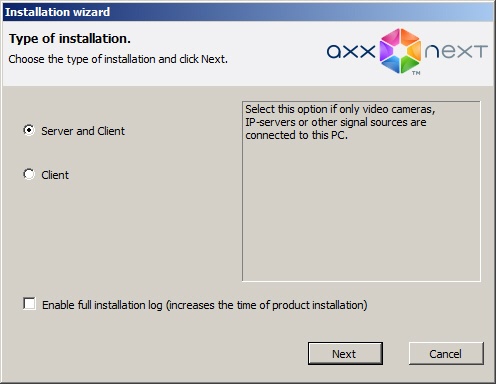Click the 'Server and Client' label text
Image resolution: width=496 pixels, height=384 pixels.
tap(83, 131)
